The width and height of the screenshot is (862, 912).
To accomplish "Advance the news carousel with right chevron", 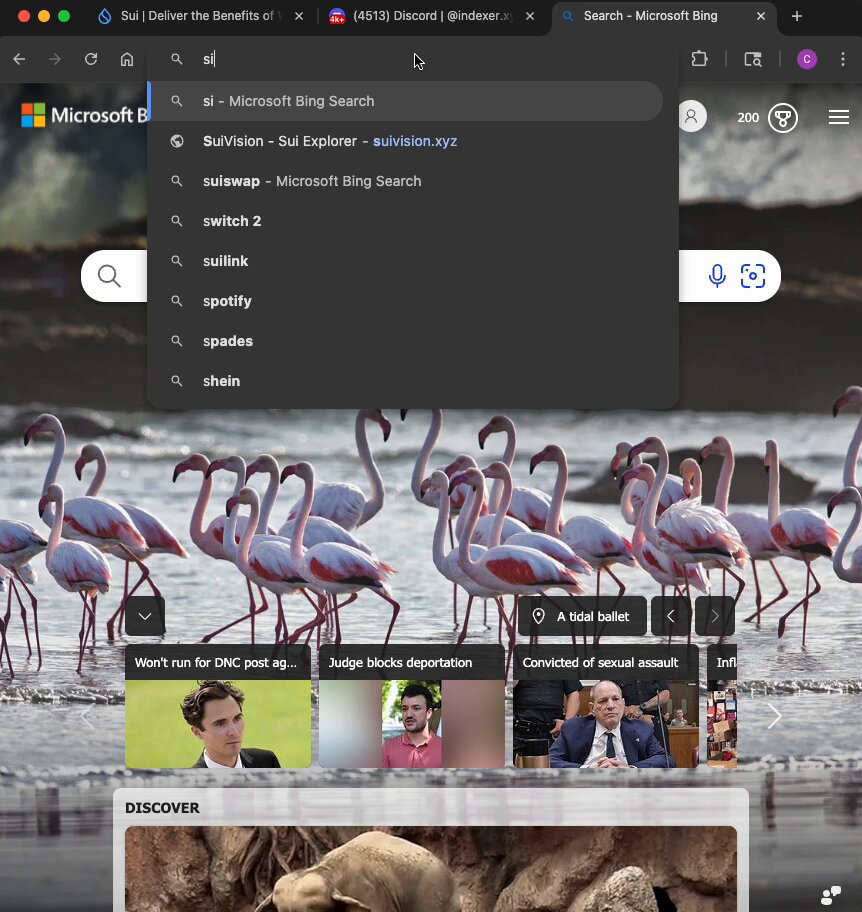I will 774,716.
